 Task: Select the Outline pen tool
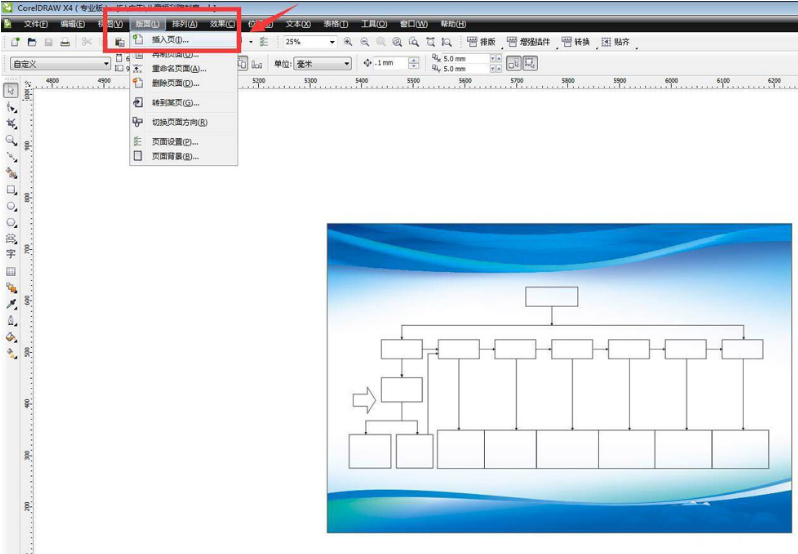(x=11, y=320)
